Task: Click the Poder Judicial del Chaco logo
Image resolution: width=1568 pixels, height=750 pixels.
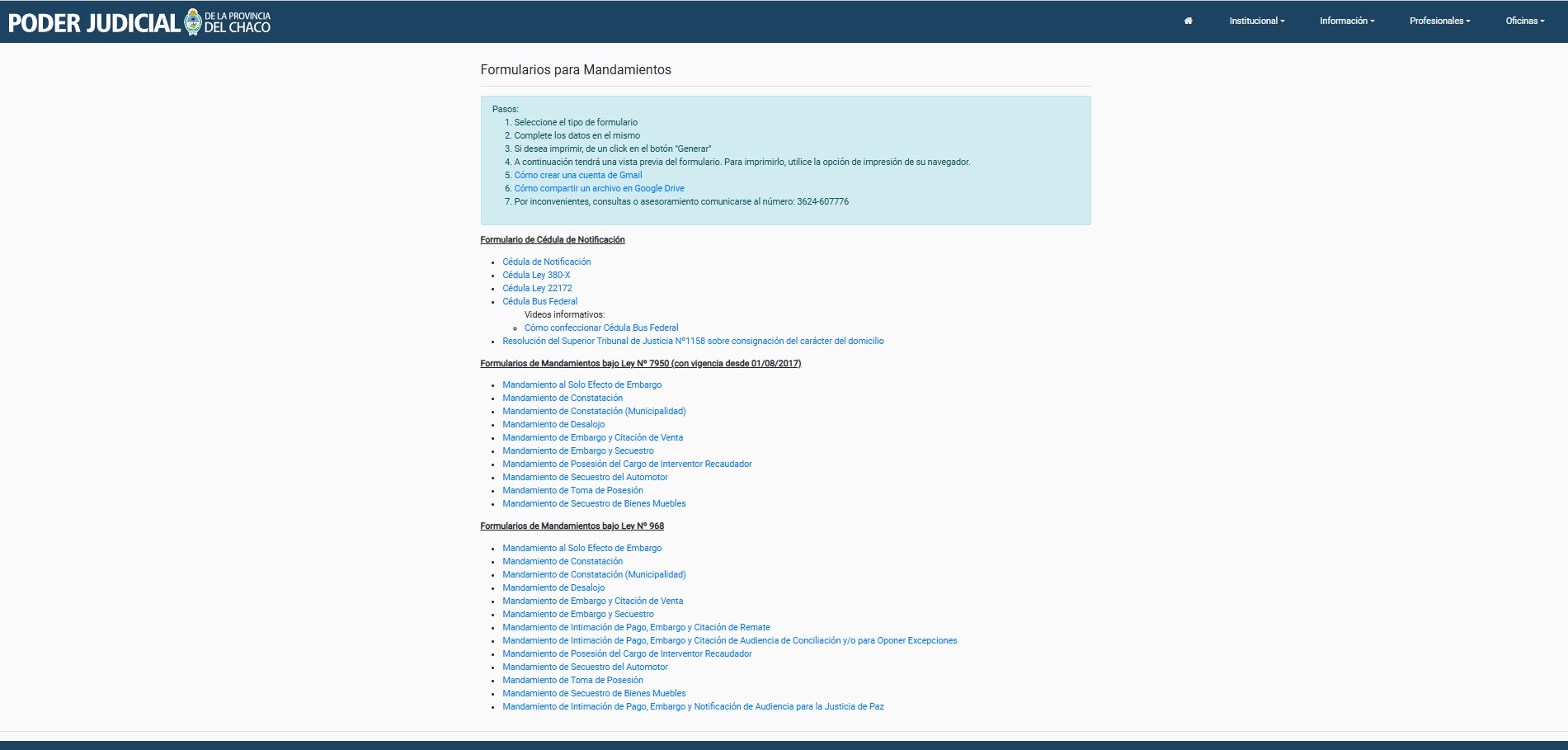Action: pos(139,22)
